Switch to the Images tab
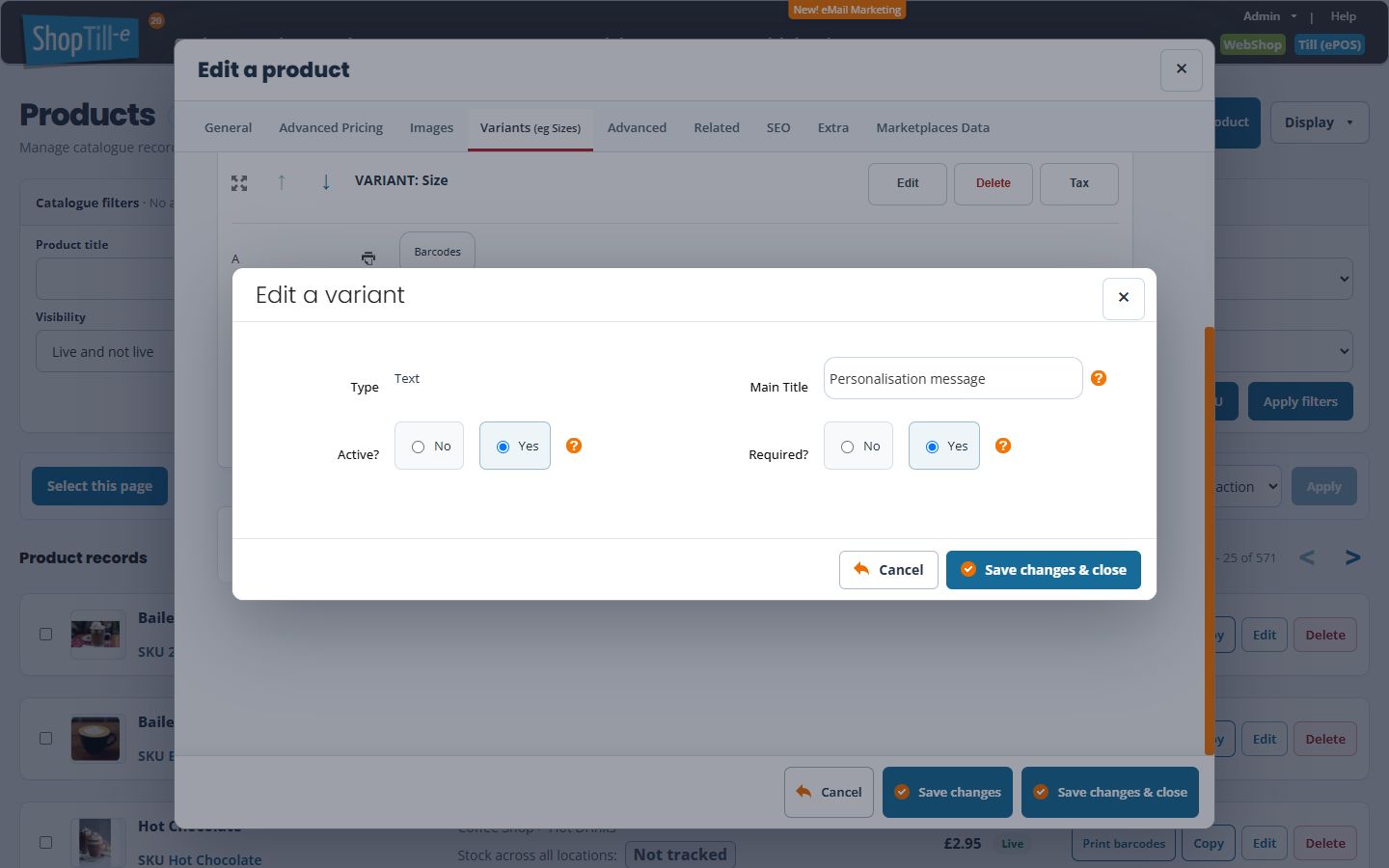The height and width of the screenshot is (868, 1389). tap(431, 127)
